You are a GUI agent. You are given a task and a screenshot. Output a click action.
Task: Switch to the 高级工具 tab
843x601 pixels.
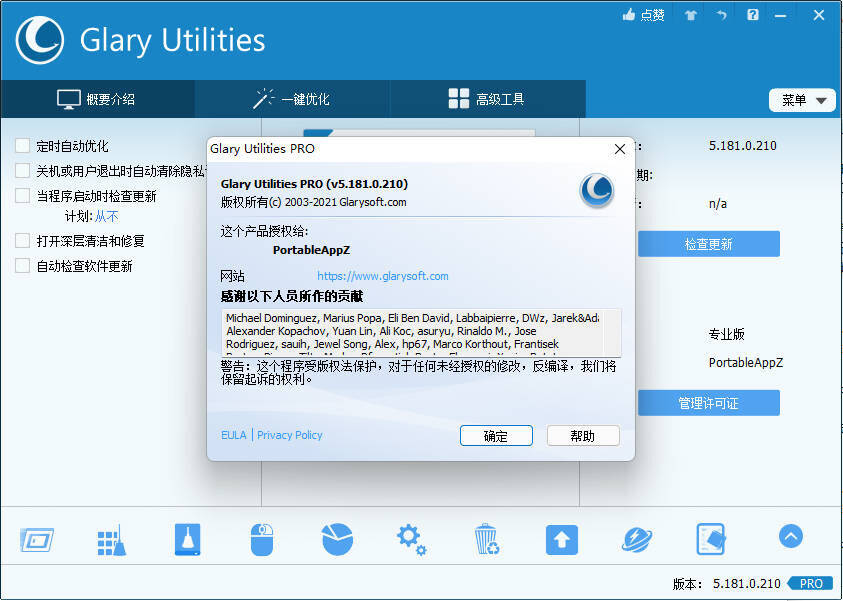[487, 99]
